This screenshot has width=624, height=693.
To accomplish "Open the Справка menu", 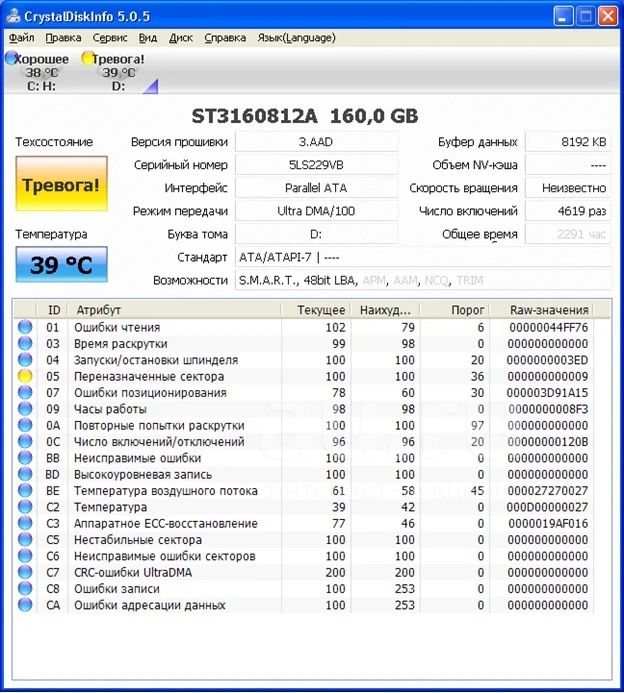I will tap(225, 38).
